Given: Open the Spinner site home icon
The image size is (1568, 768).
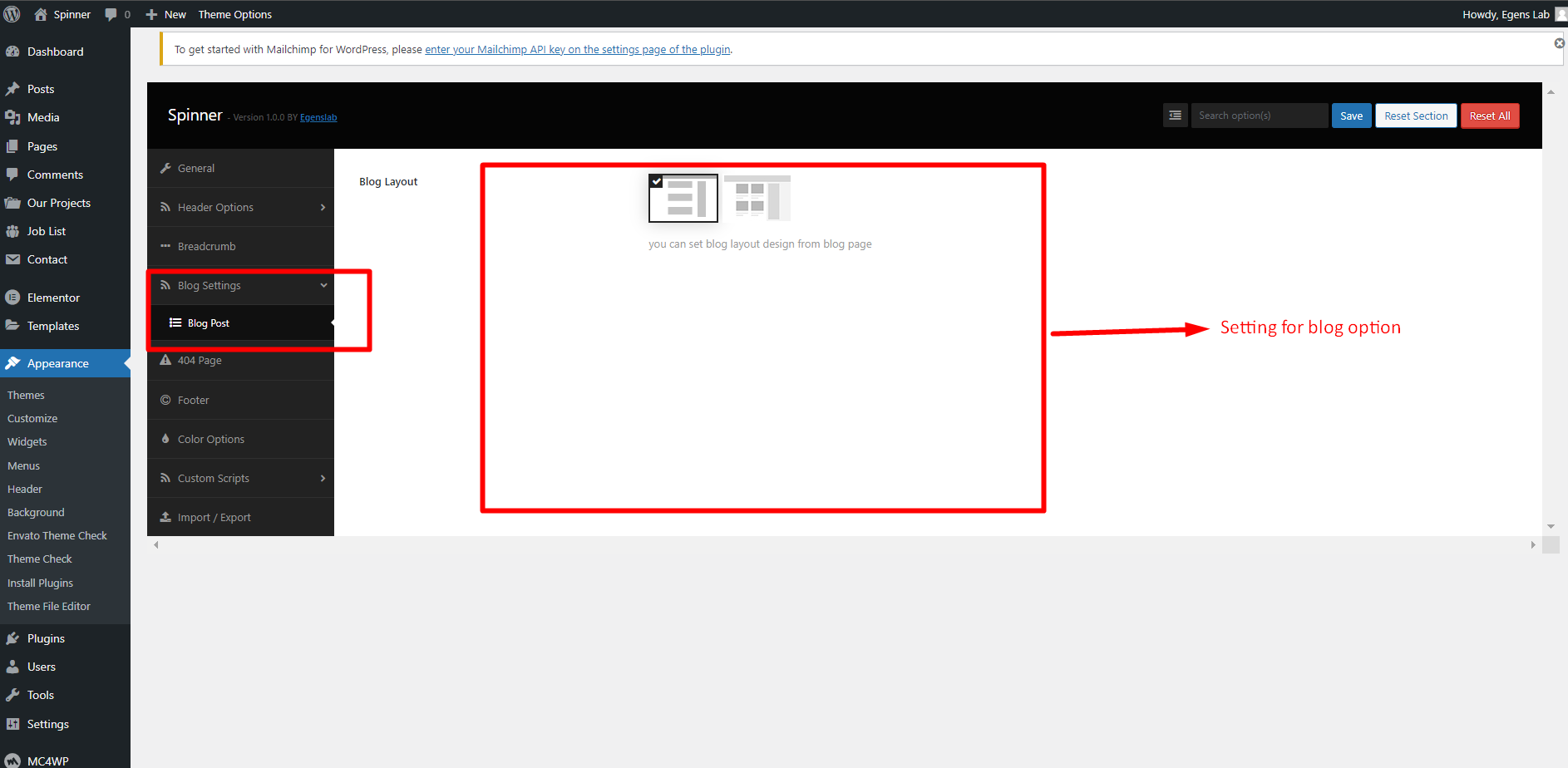Looking at the screenshot, I should click(40, 14).
